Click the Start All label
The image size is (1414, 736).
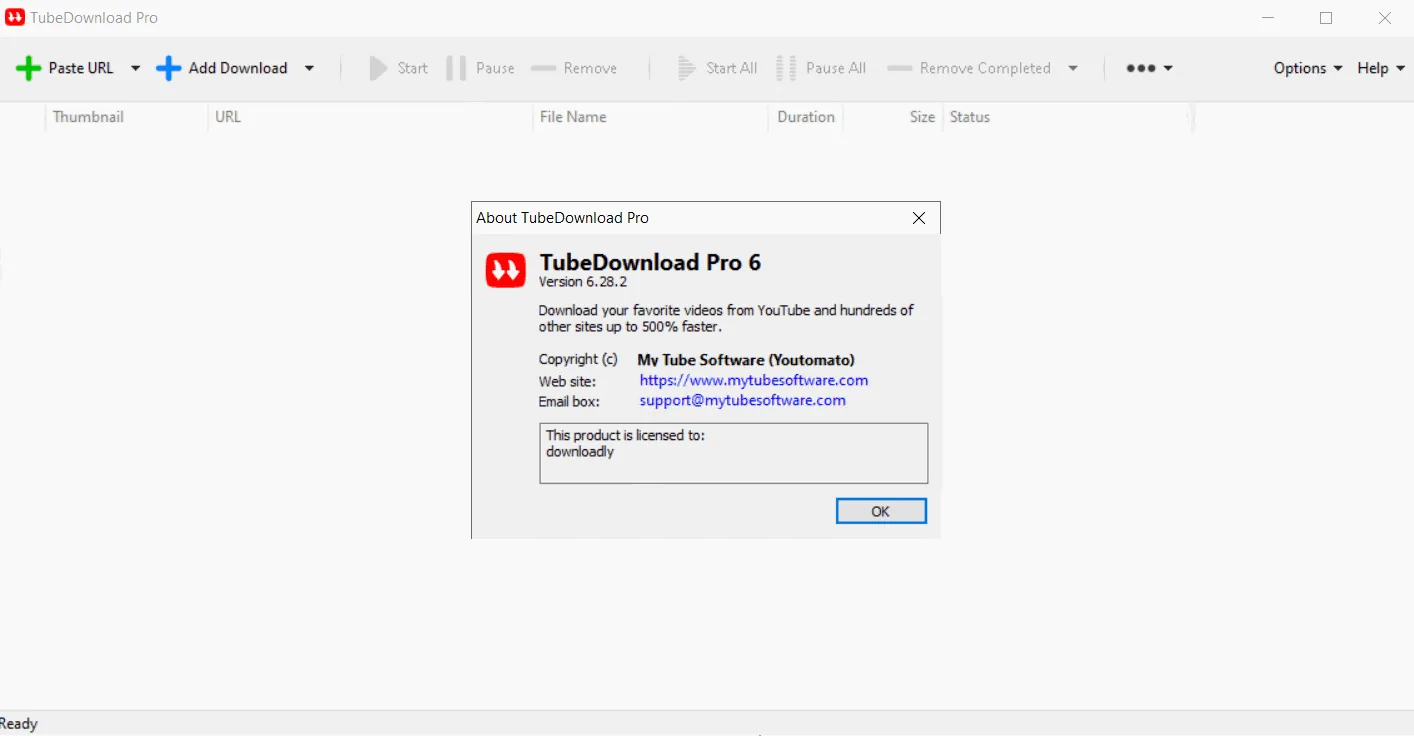click(732, 68)
